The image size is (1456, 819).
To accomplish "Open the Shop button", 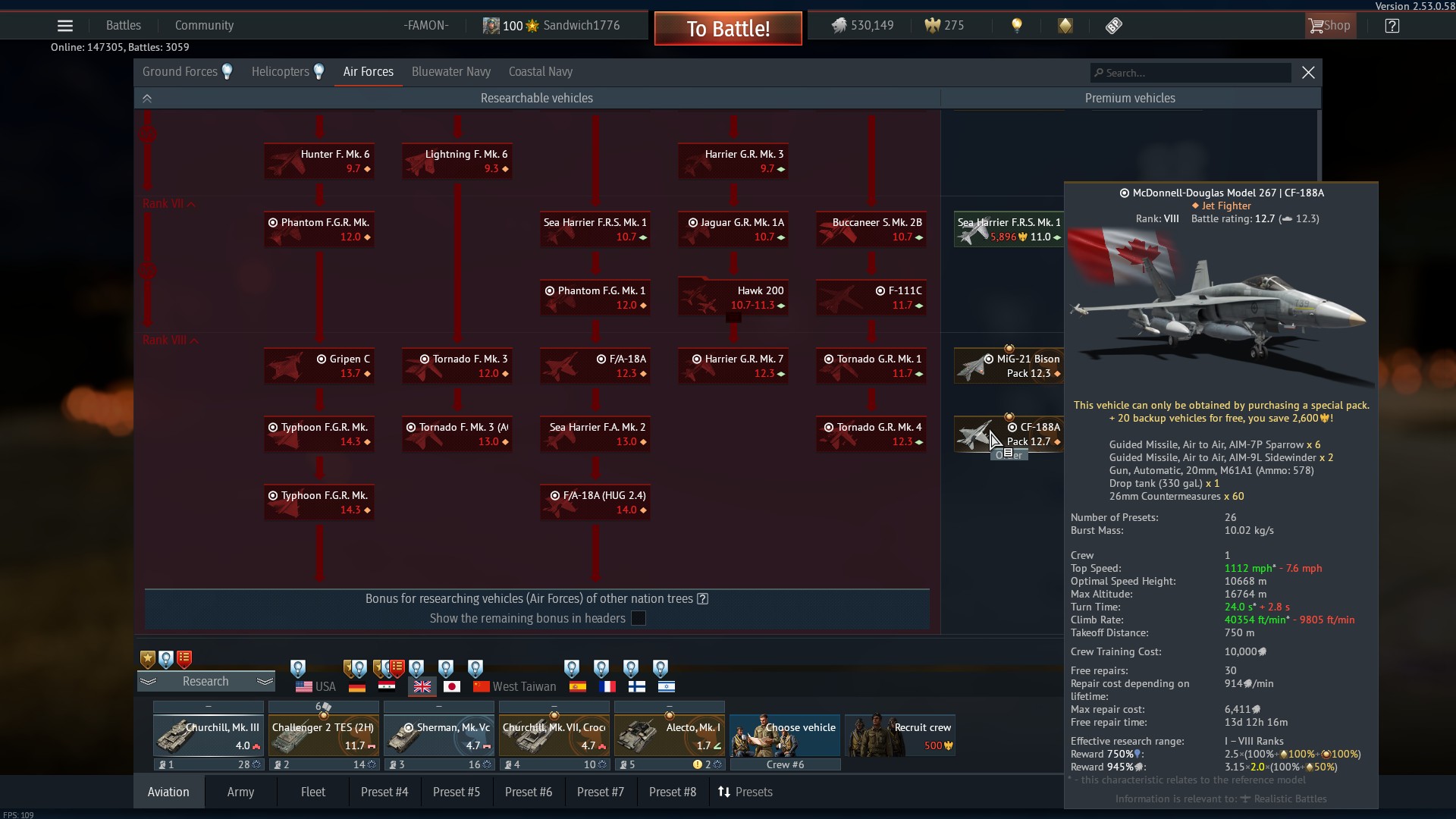I will tap(1329, 26).
